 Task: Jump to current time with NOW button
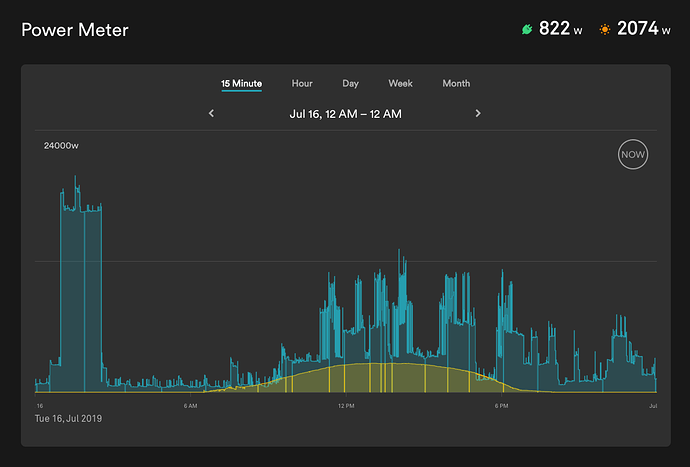pyautogui.click(x=632, y=154)
